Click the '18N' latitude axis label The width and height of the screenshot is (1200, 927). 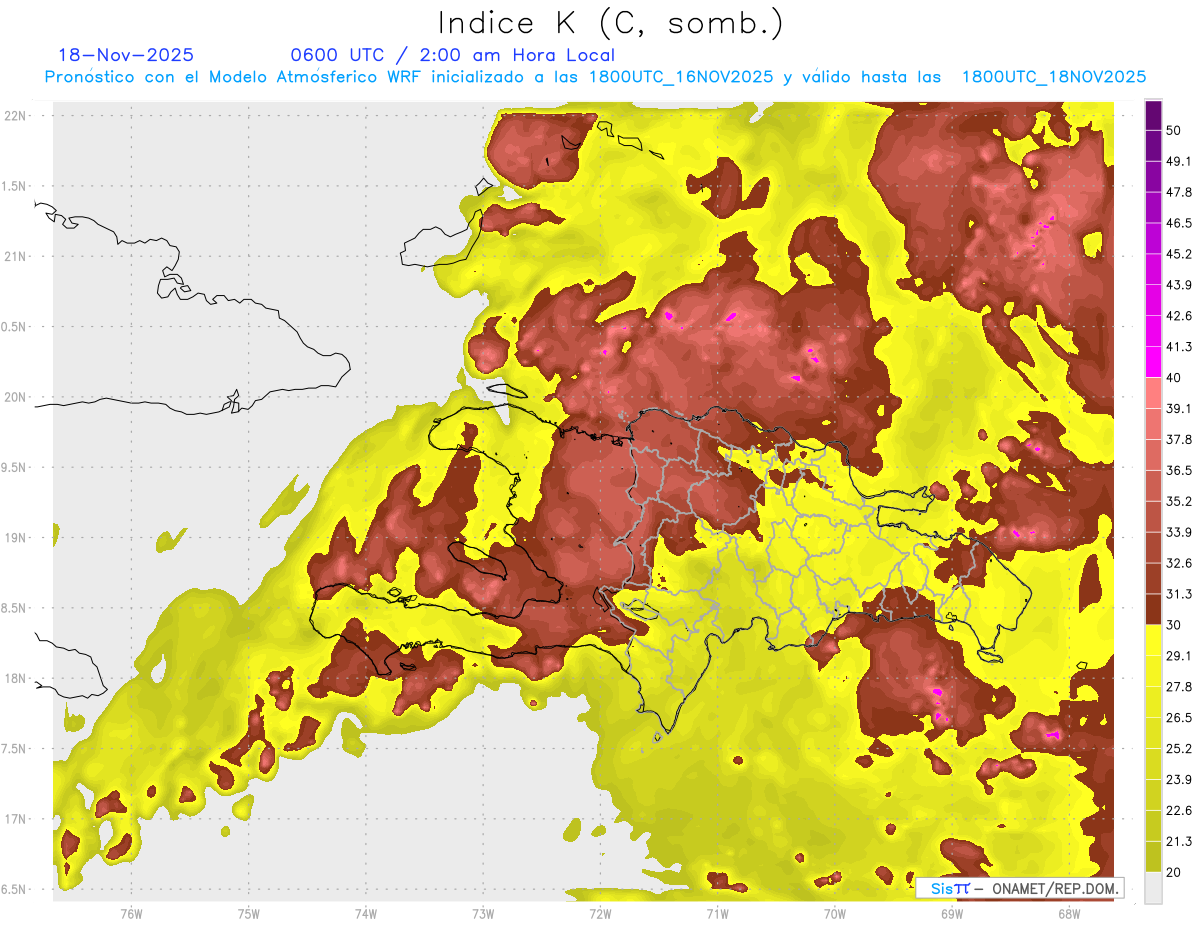(16, 679)
